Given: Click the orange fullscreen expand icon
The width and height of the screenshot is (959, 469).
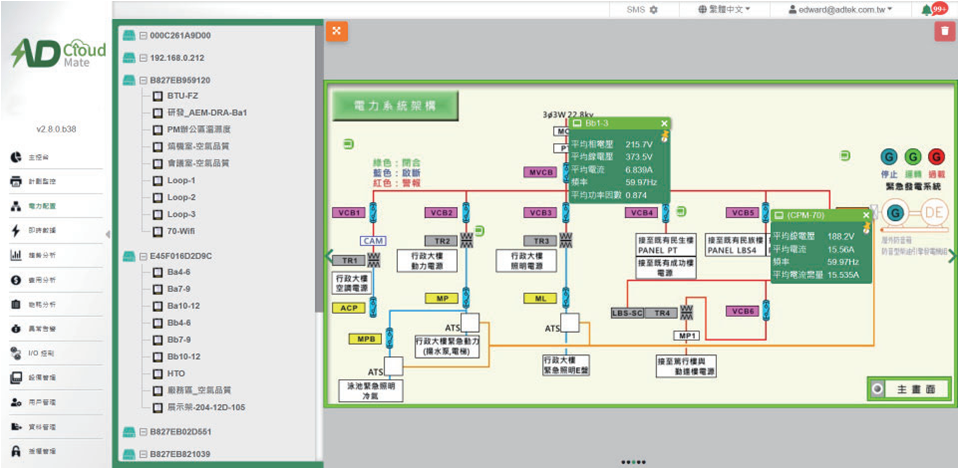Looking at the screenshot, I should (x=337, y=31).
